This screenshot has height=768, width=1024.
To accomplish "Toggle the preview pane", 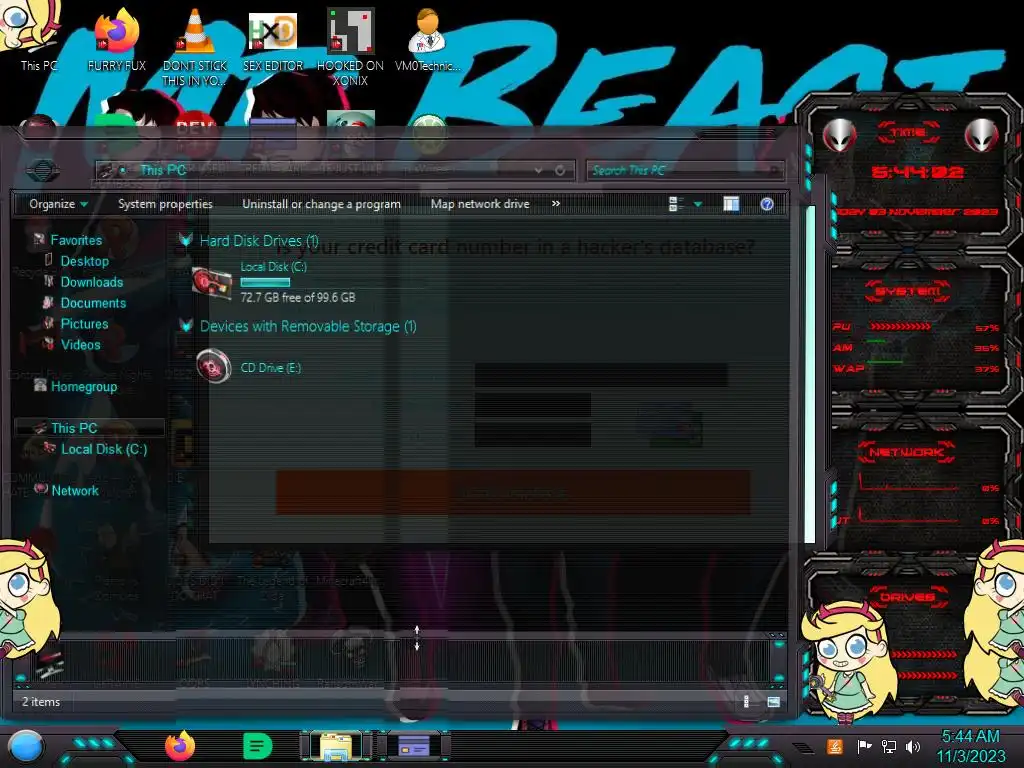I will click(x=731, y=204).
